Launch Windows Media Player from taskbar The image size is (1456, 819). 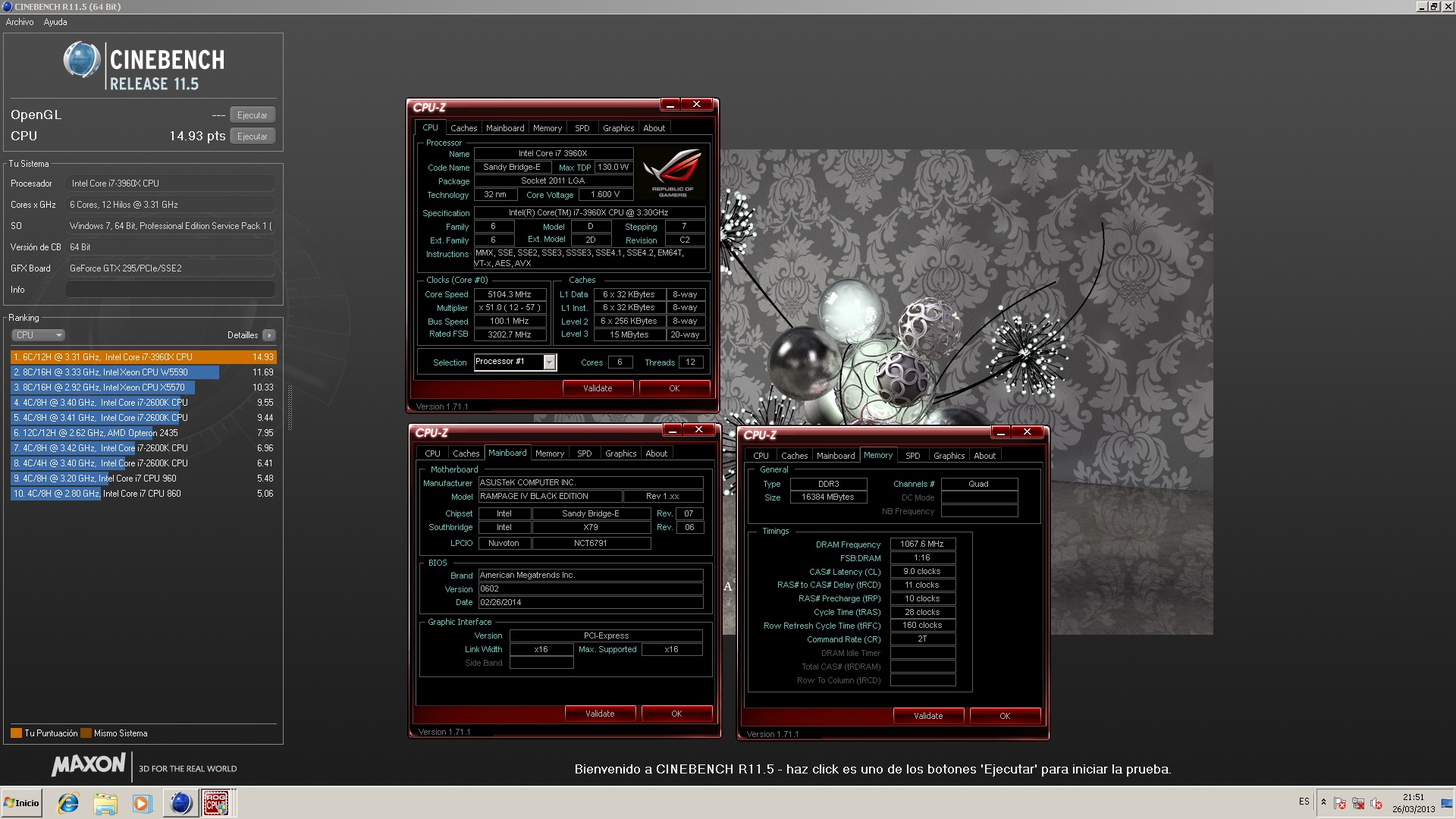coord(142,803)
